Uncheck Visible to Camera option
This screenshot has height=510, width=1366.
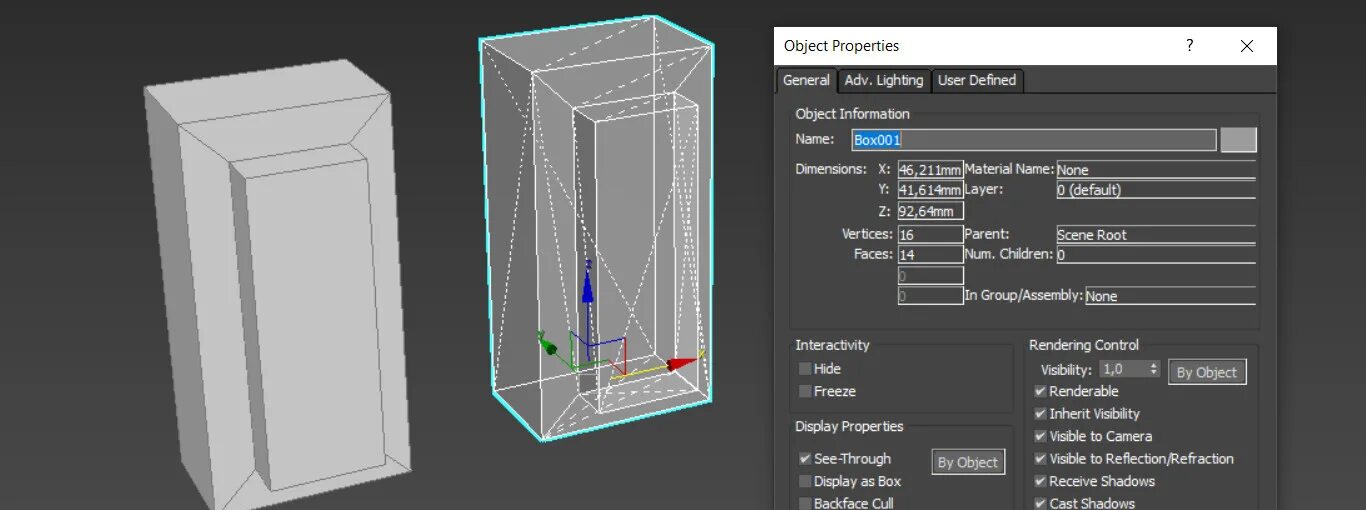coord(1040,436)
